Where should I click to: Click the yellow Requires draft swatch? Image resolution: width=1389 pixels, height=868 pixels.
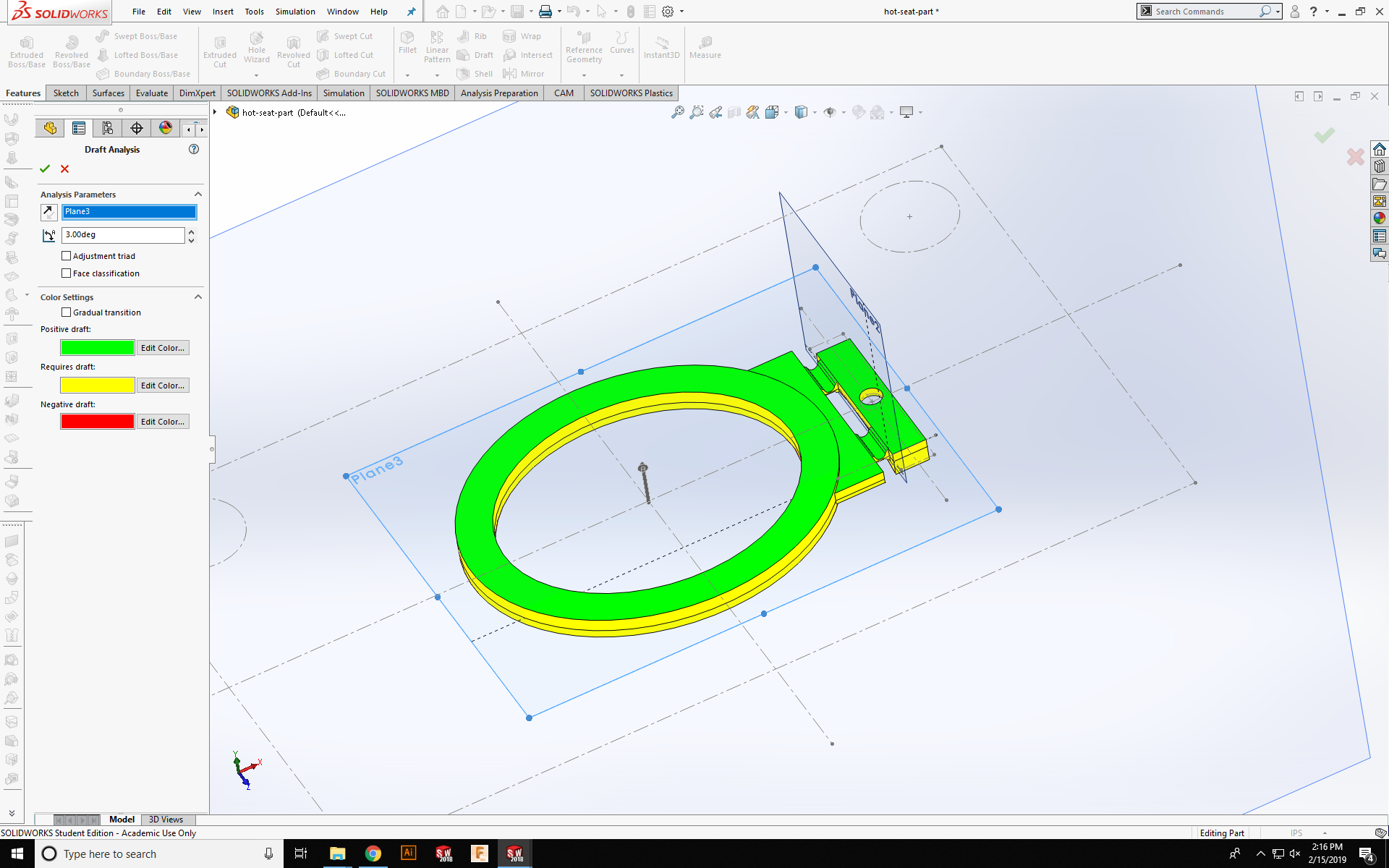(98, 386)
